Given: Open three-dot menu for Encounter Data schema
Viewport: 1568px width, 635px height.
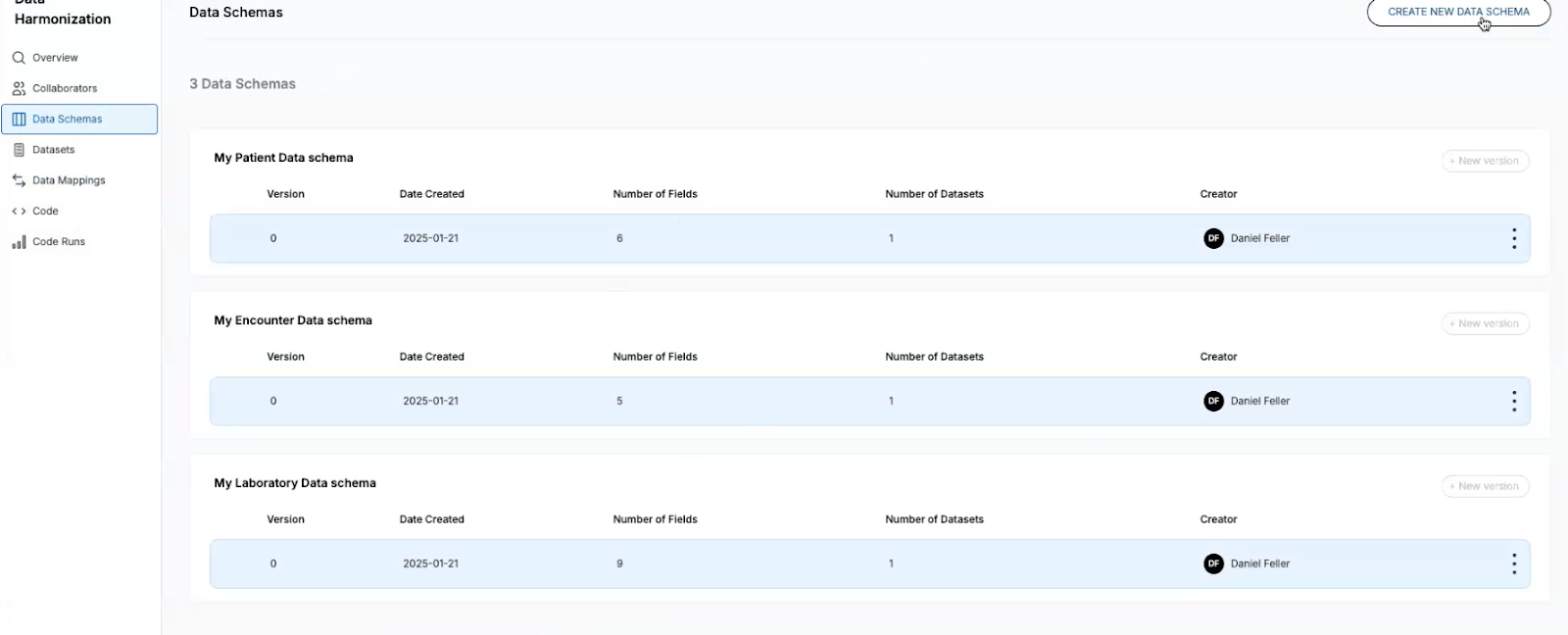Looking at the screenshot, I should [1514, 401].
